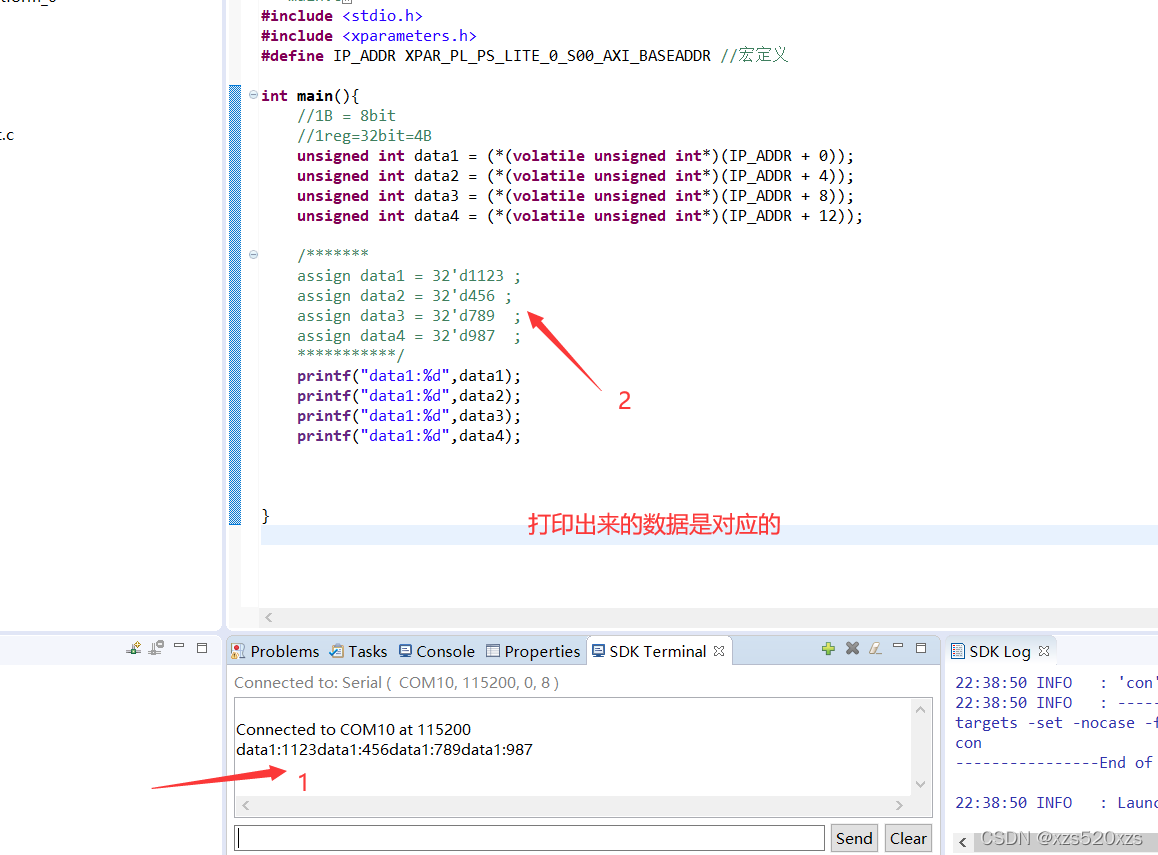
Task: Click the add target connection icon in left panel
Action: [x=134, y=648]
